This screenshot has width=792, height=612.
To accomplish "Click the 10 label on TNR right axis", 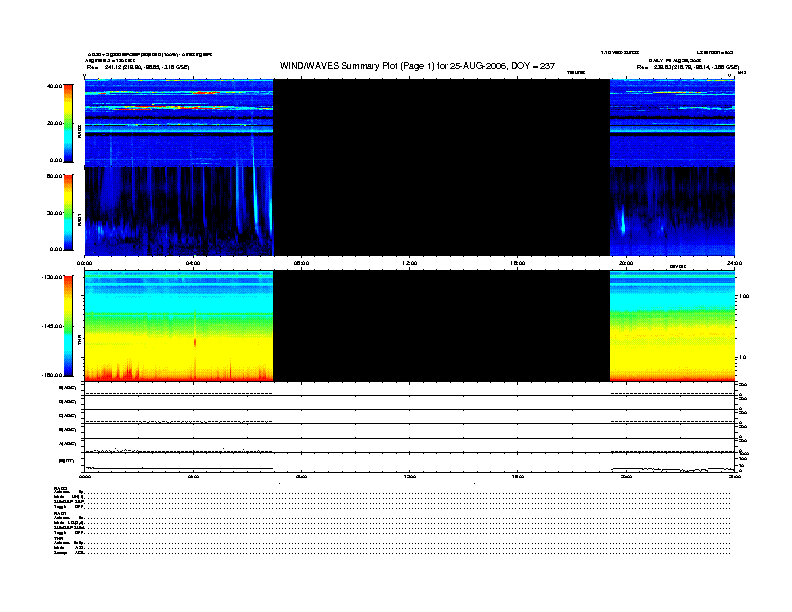I will point(743,357).
